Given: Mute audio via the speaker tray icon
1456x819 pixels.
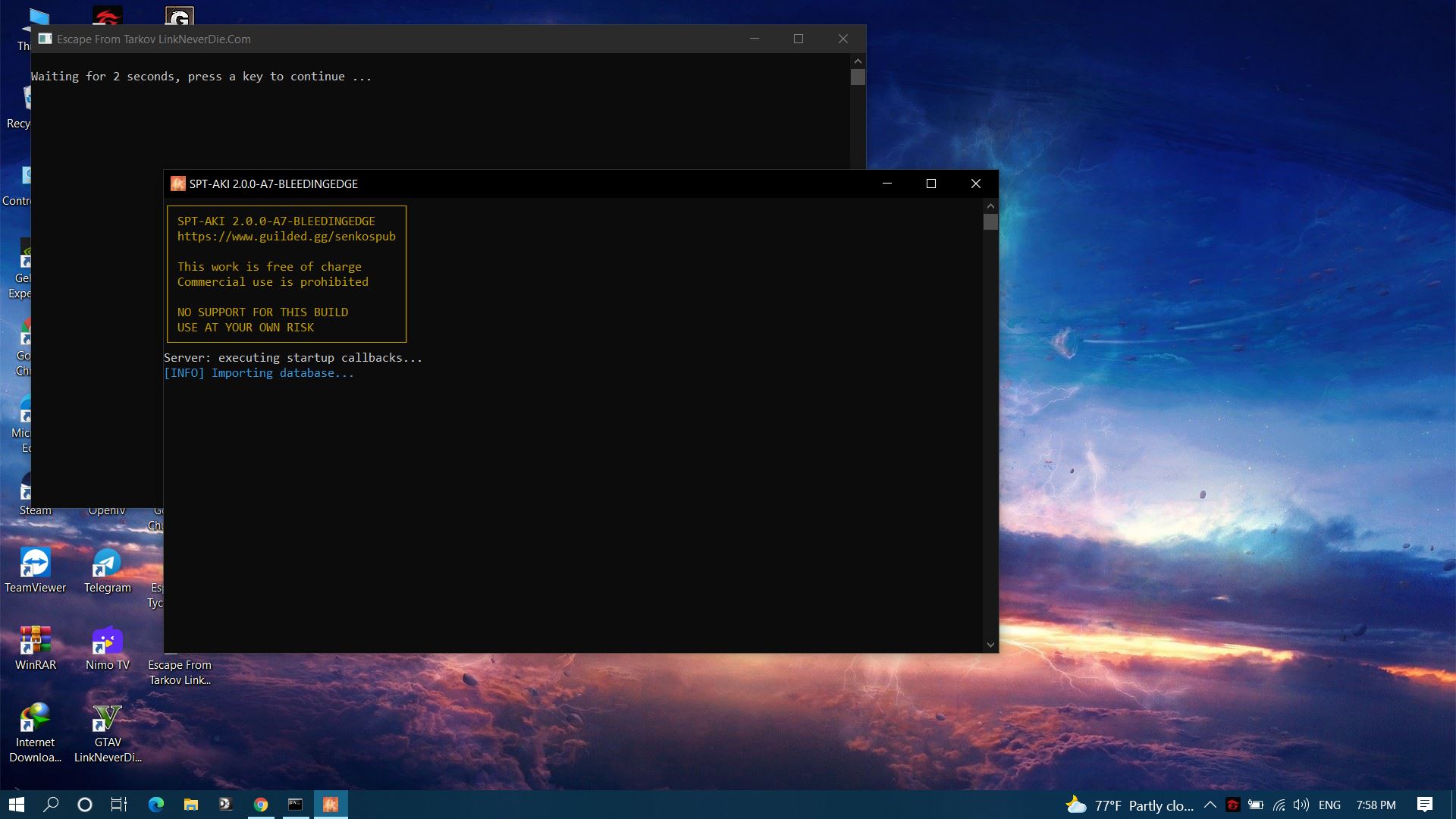Looking at the screenshot, I should pos(1300,805).
